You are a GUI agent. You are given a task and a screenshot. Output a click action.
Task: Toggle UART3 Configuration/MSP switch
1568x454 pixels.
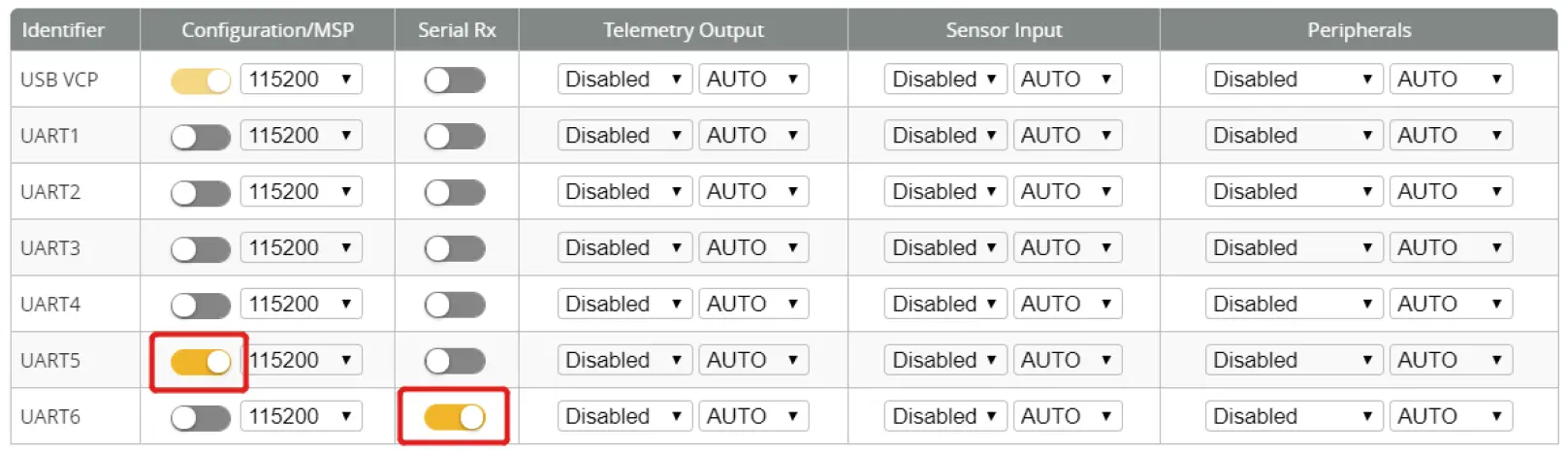(201, 249)
